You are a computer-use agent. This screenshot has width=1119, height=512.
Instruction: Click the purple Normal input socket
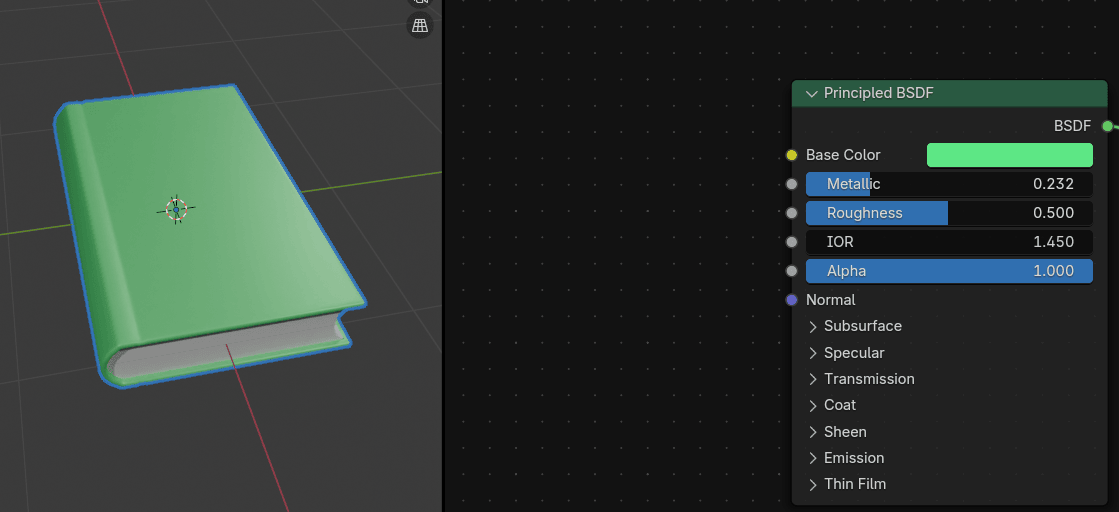(792, 300)
